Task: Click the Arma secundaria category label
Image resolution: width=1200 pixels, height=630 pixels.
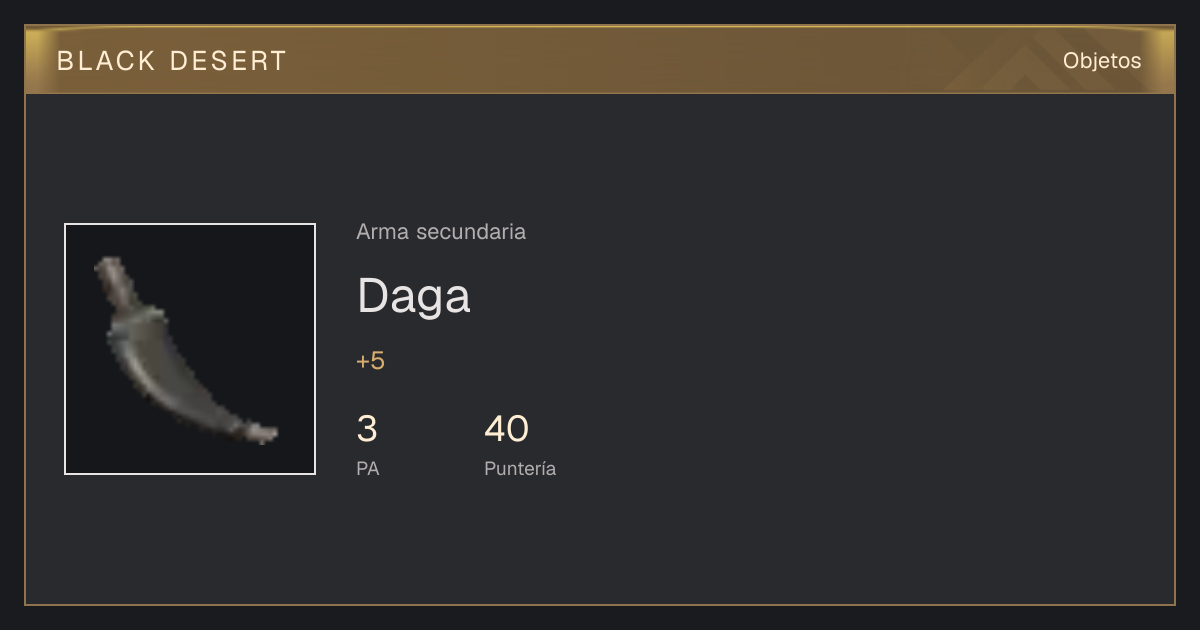Action: (x=441, y=232)
